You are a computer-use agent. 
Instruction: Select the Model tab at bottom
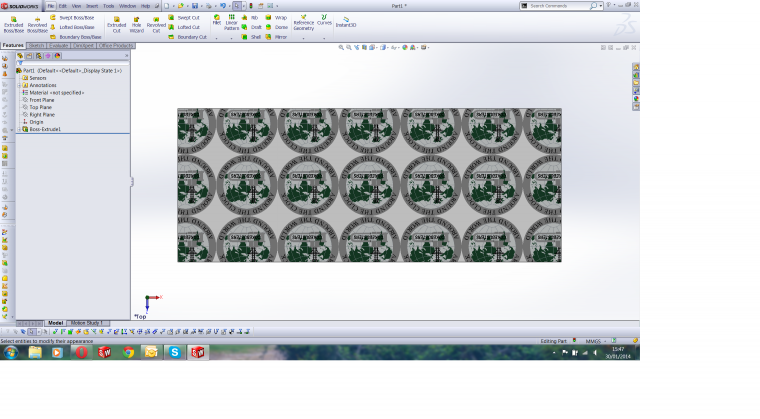55,323
